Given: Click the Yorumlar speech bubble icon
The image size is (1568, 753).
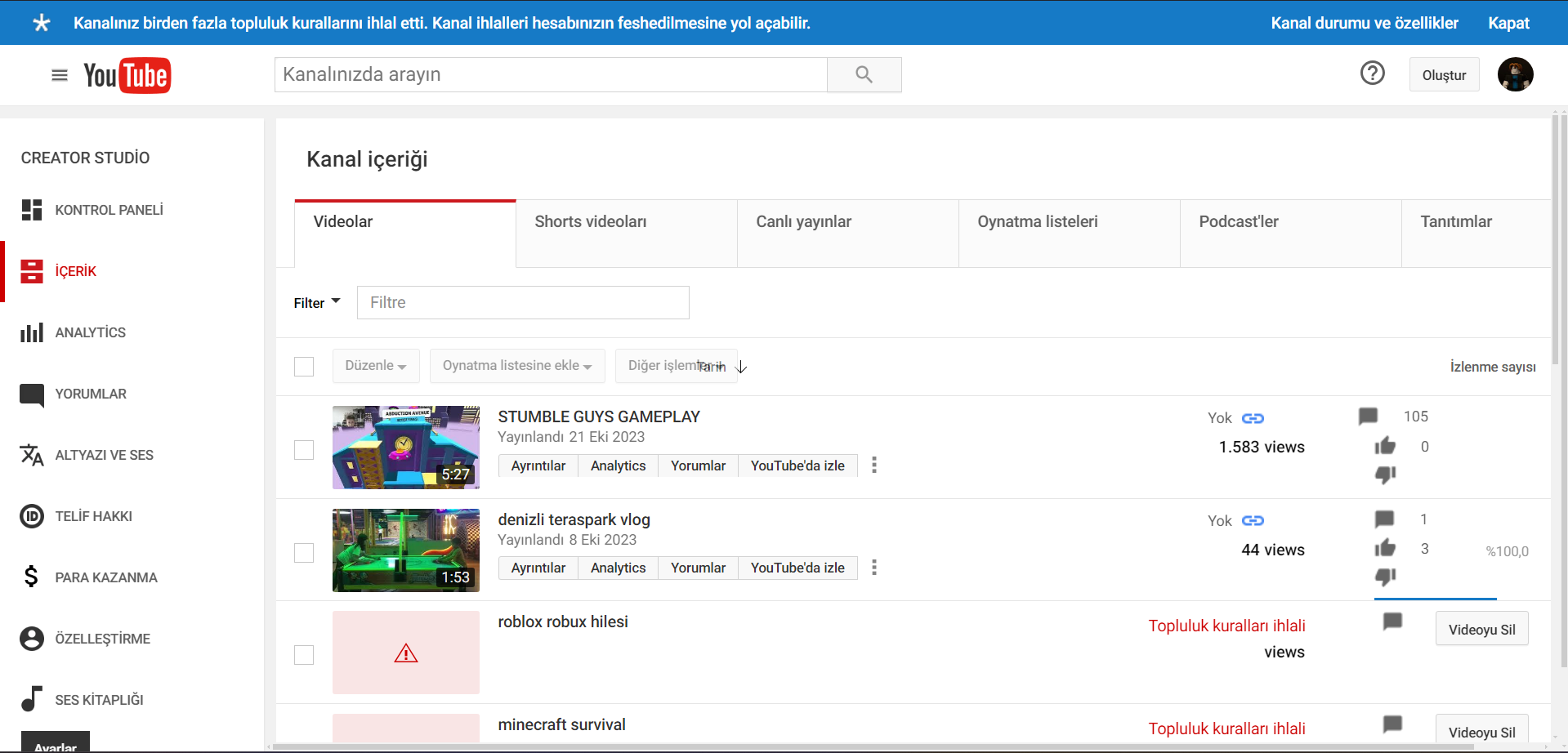Looking at the screenshot, I should click(x=32, y=394).
